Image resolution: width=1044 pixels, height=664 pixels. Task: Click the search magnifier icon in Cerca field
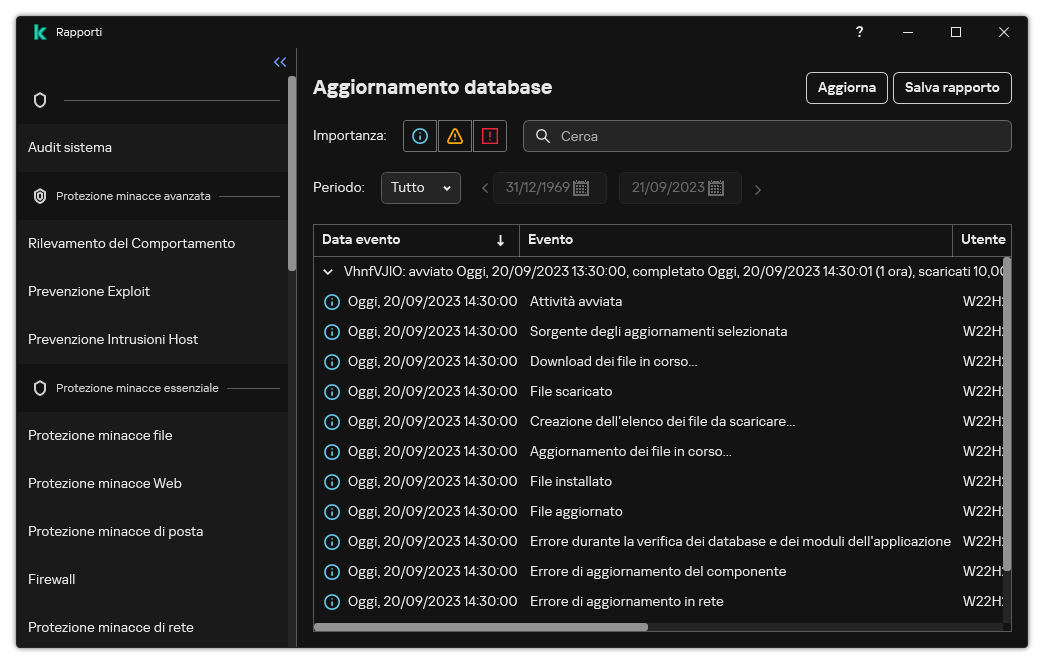(541, 136)
